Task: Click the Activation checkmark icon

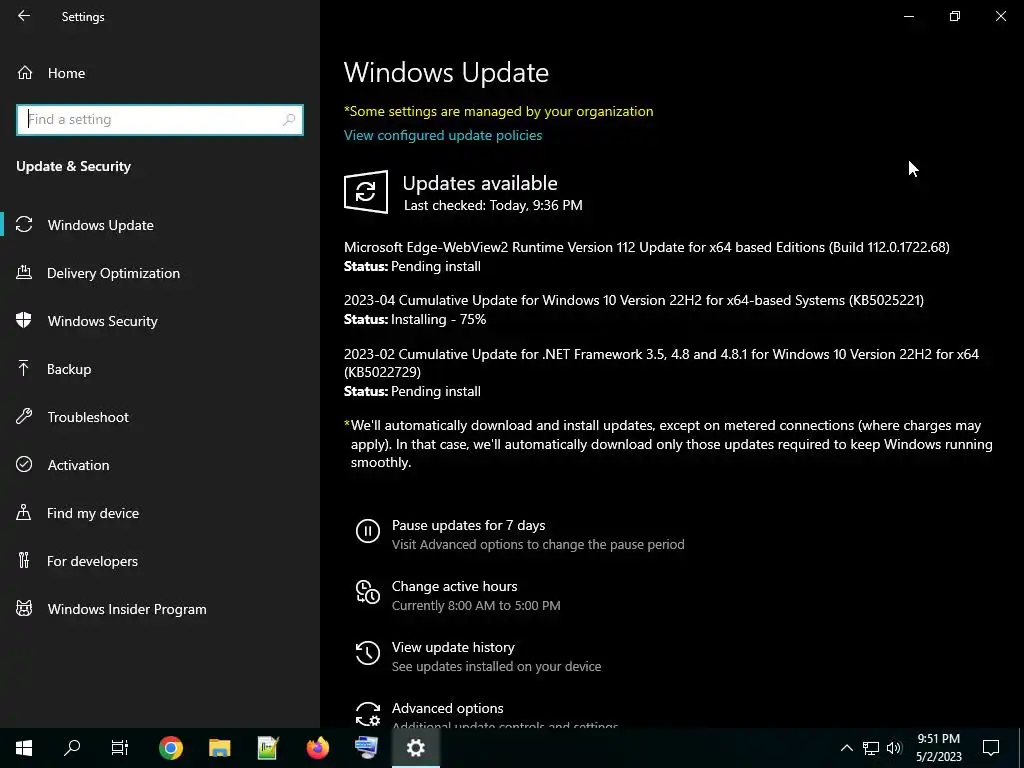Action: pos(24,464)
